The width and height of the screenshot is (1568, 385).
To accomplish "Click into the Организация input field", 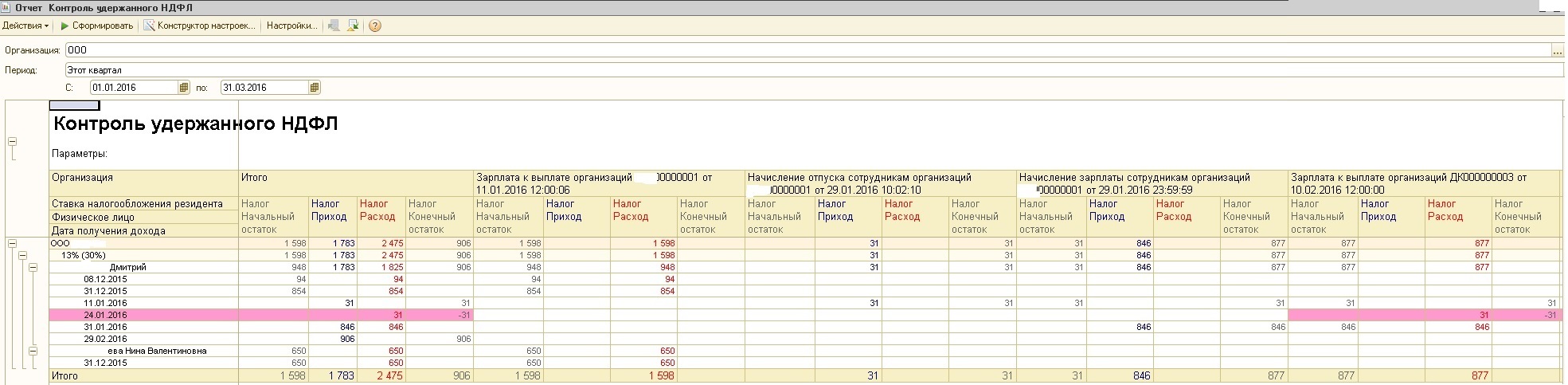I will pos(807,50).
